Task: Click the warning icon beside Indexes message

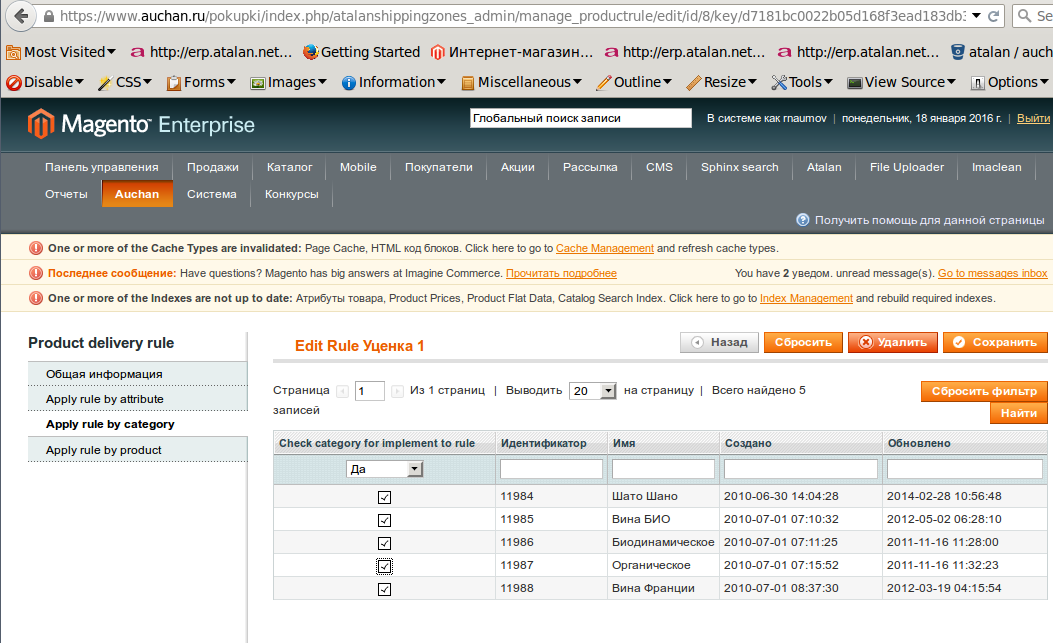Action: (x=36, y=298)
